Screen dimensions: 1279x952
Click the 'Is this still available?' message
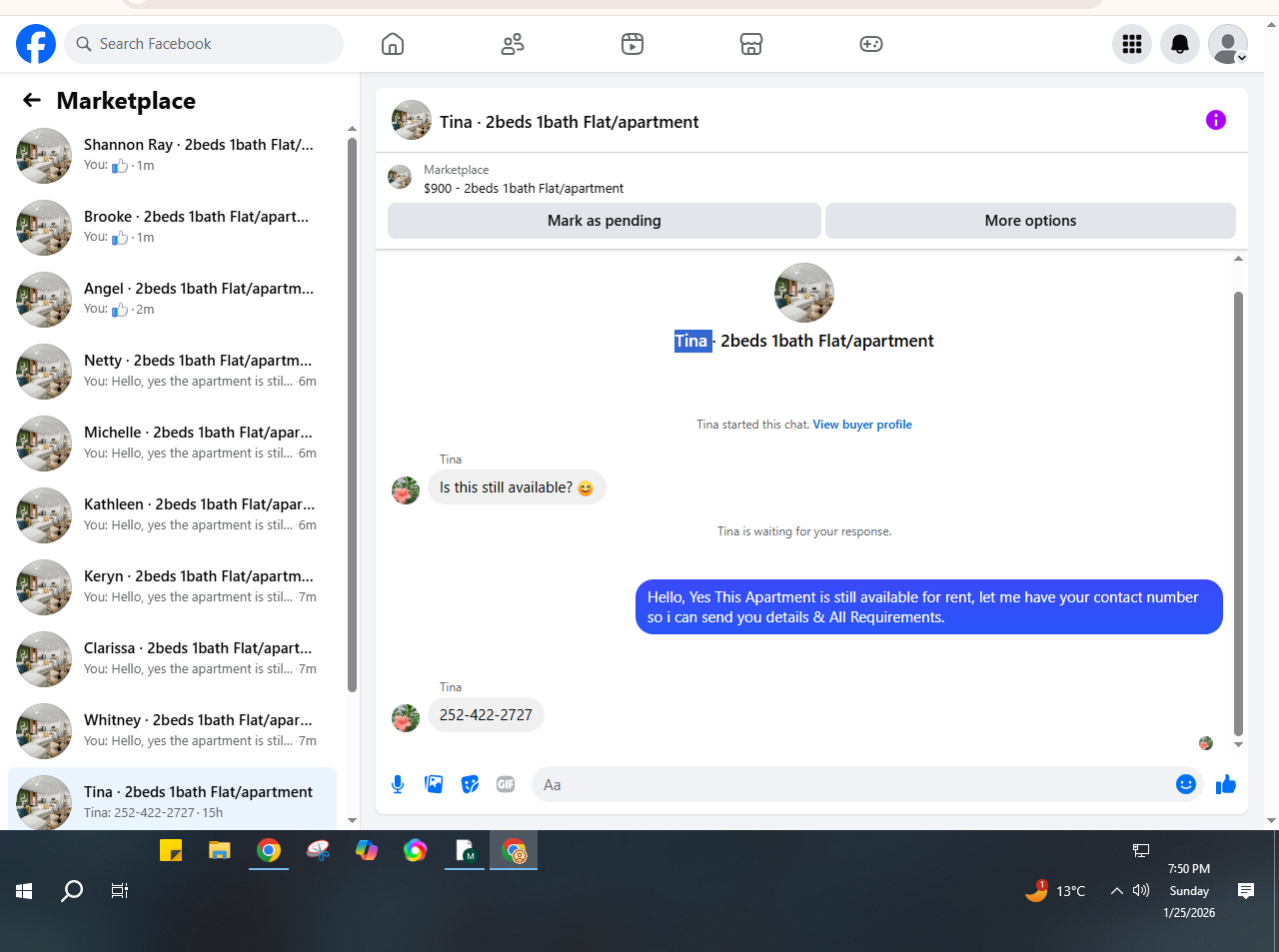(x=517, y=487)
